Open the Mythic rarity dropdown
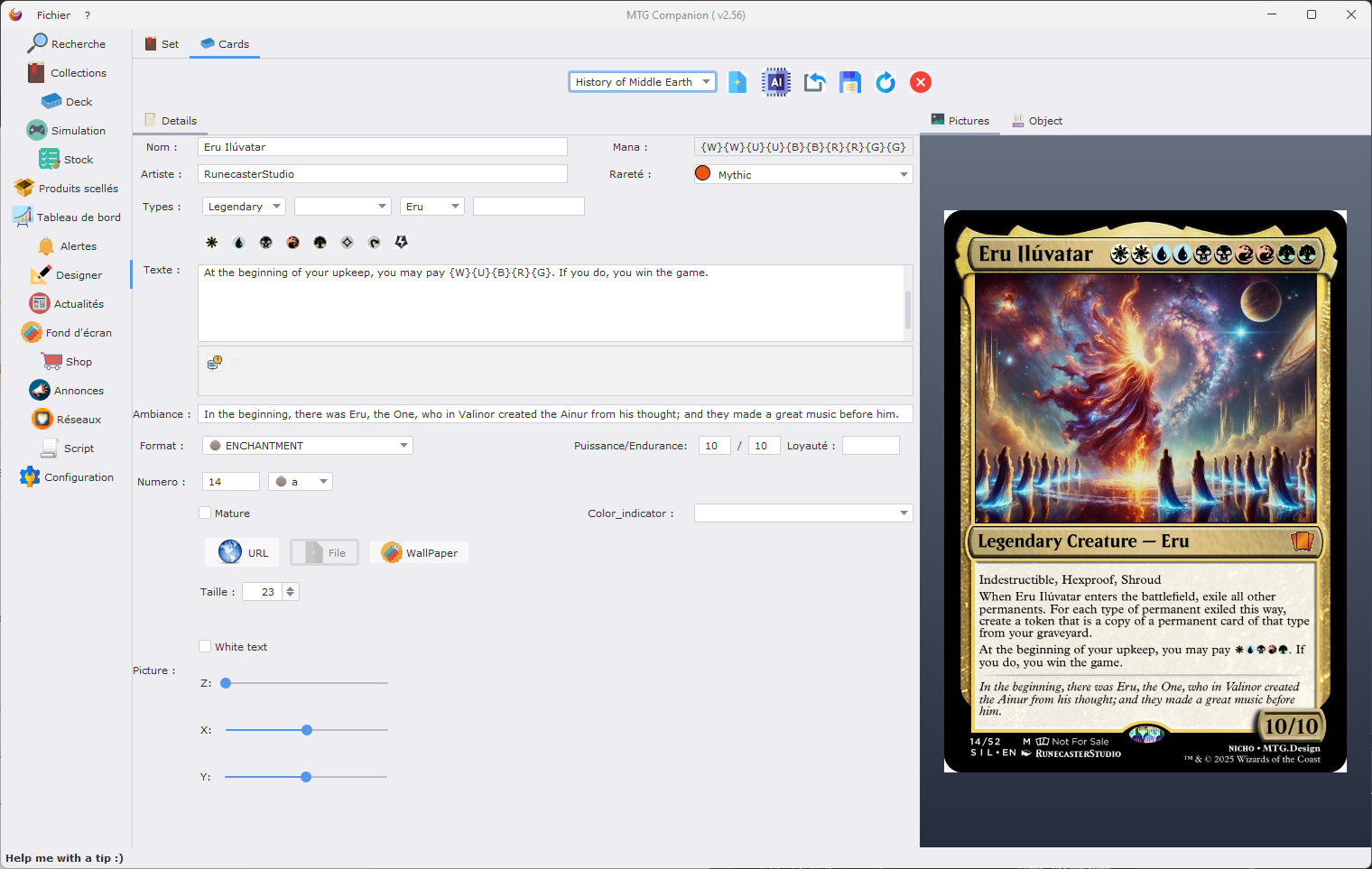1372x869 pixels. 803,174
